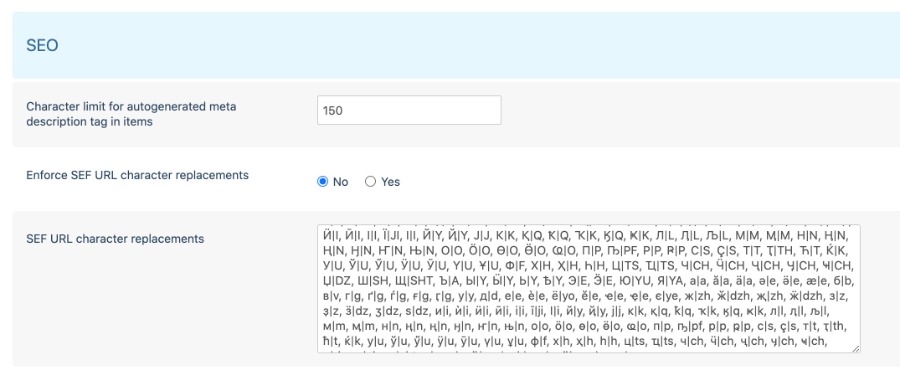Click the "Enforce SEF URL character replacements" label
The height and width of the screenshot is (379, 900).
click(137, 175)
